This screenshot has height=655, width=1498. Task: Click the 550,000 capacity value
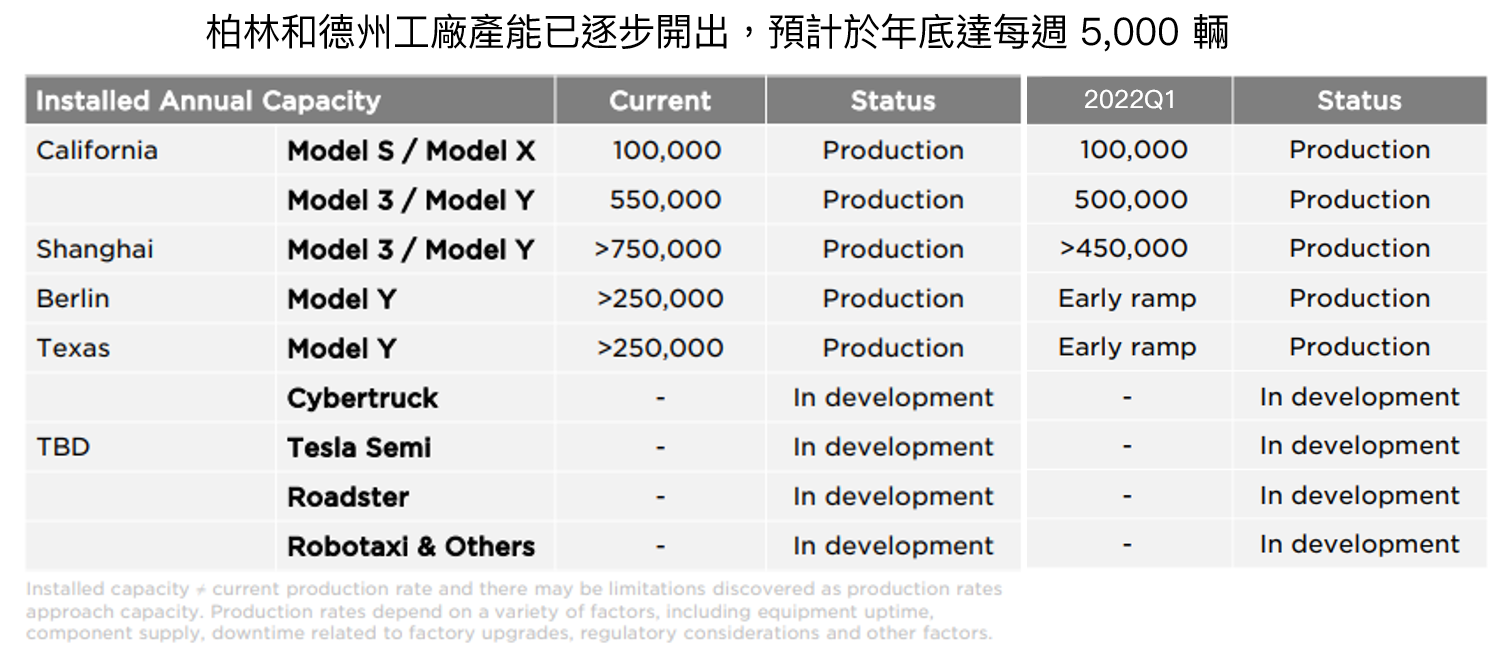(665, 200)
